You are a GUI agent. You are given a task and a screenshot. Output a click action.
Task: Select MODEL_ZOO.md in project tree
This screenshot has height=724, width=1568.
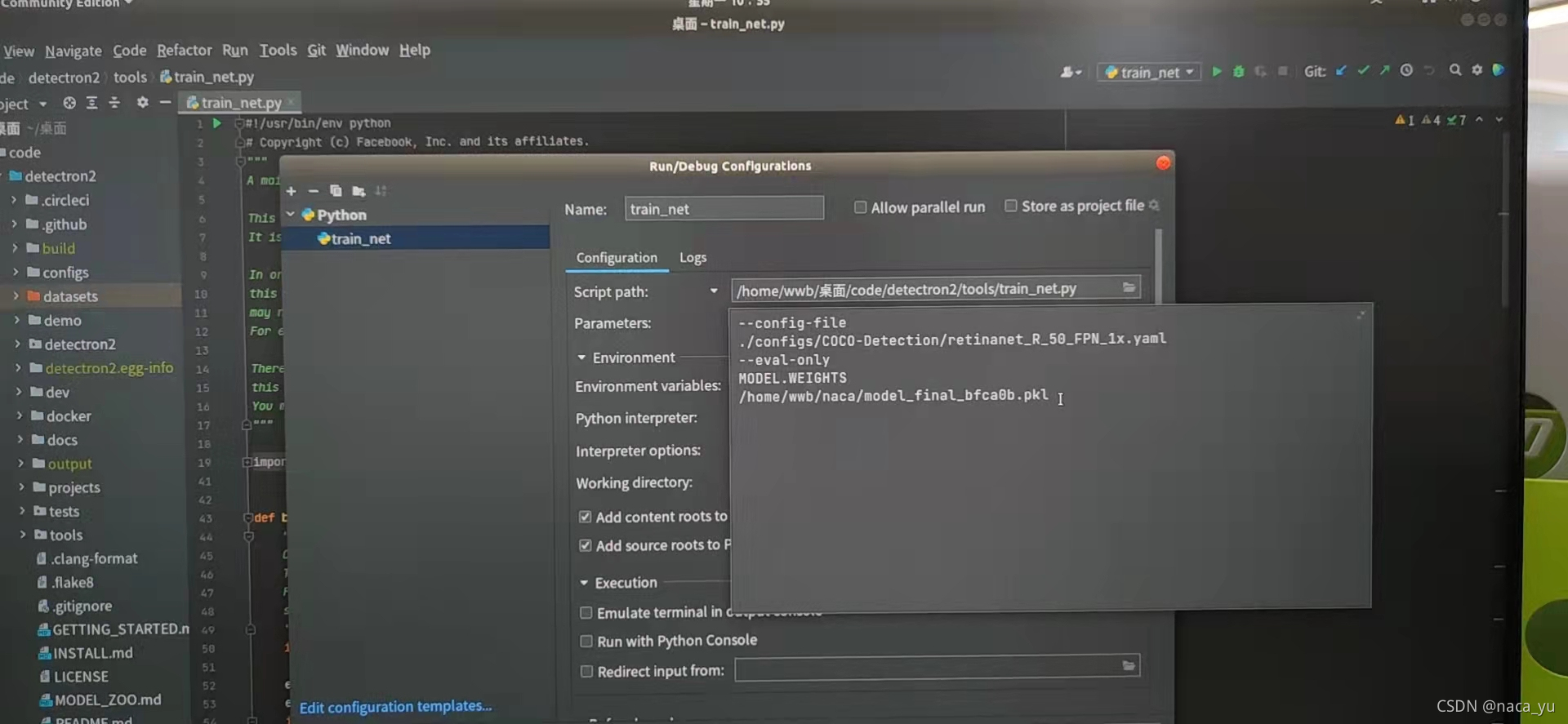tap(107, 700)
